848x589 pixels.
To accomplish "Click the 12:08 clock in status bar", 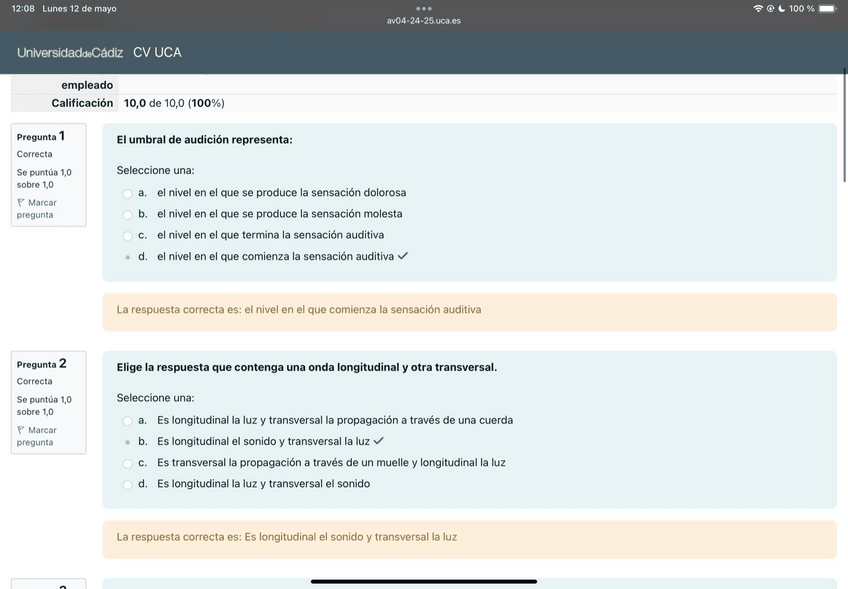I will tap(23, 9).
